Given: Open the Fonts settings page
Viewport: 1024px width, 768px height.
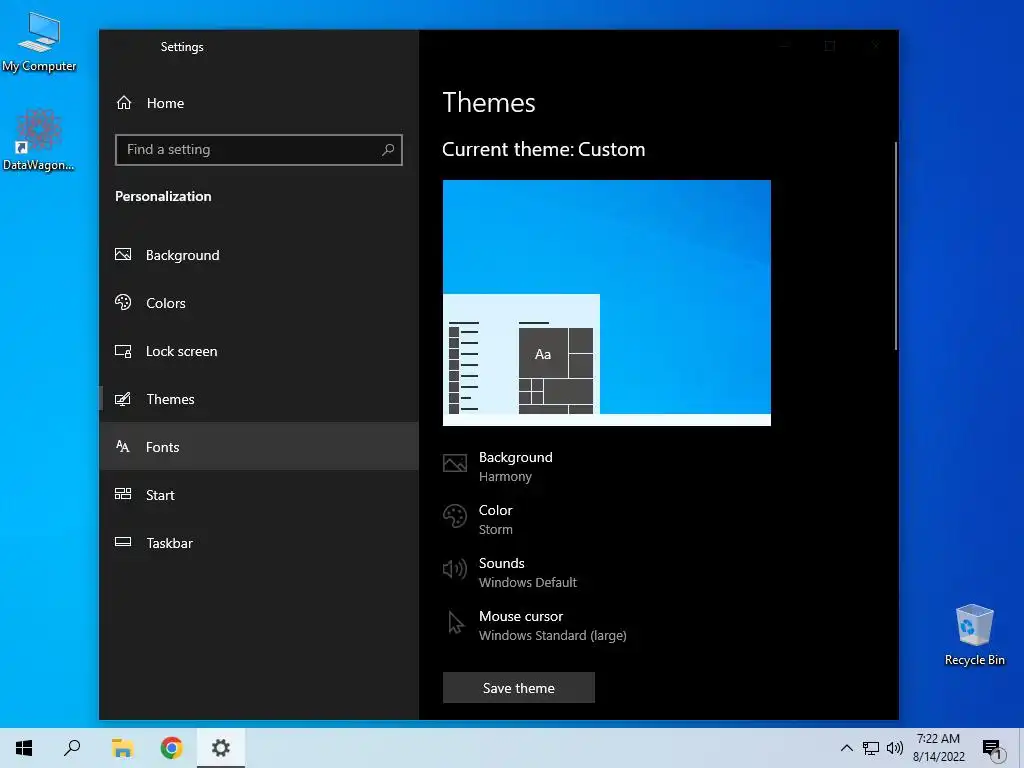Looking at the screenshot, I should pos(259,447).
